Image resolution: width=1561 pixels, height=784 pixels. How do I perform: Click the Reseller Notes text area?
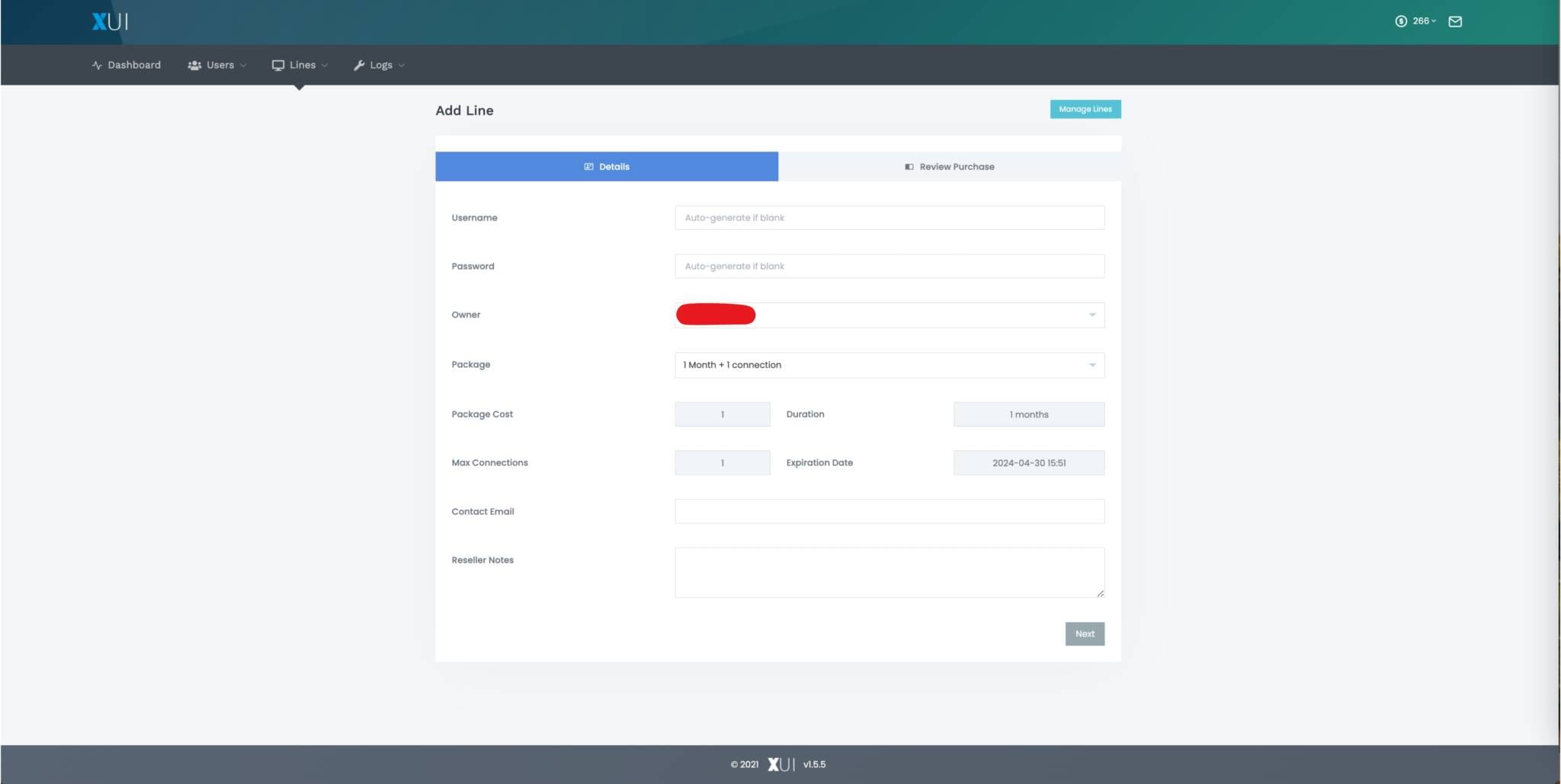(889, 572)
